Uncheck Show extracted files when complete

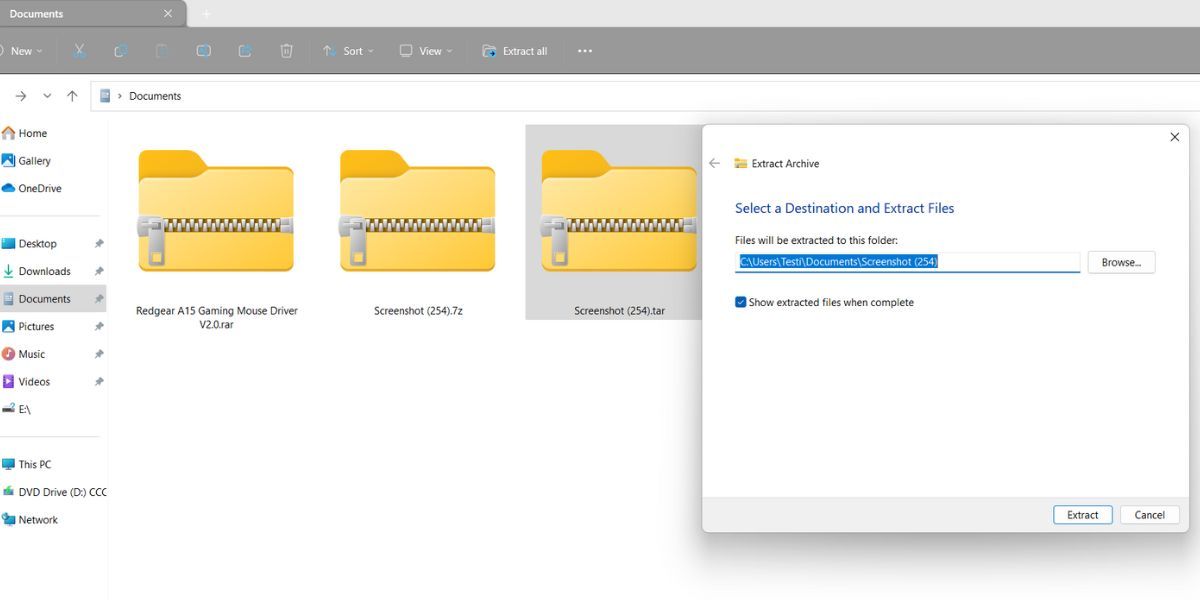coord(741,302)
